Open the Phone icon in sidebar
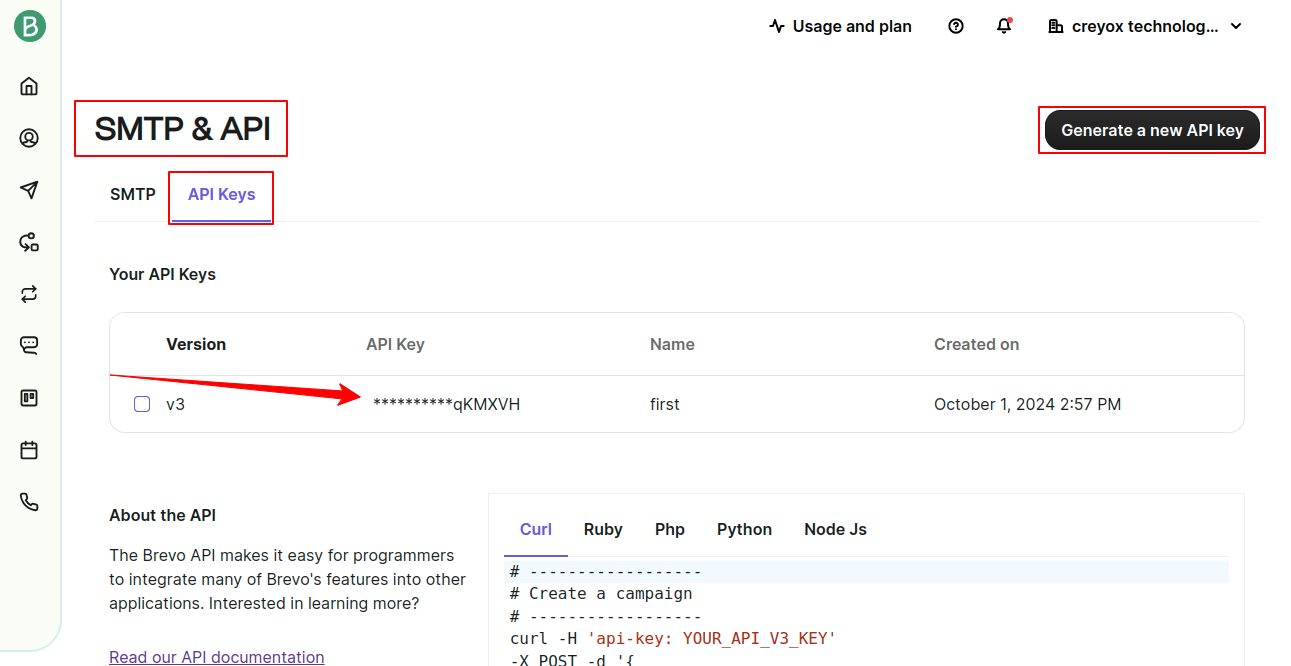This screenshot has width=1291, height=666. click(29, 502)
